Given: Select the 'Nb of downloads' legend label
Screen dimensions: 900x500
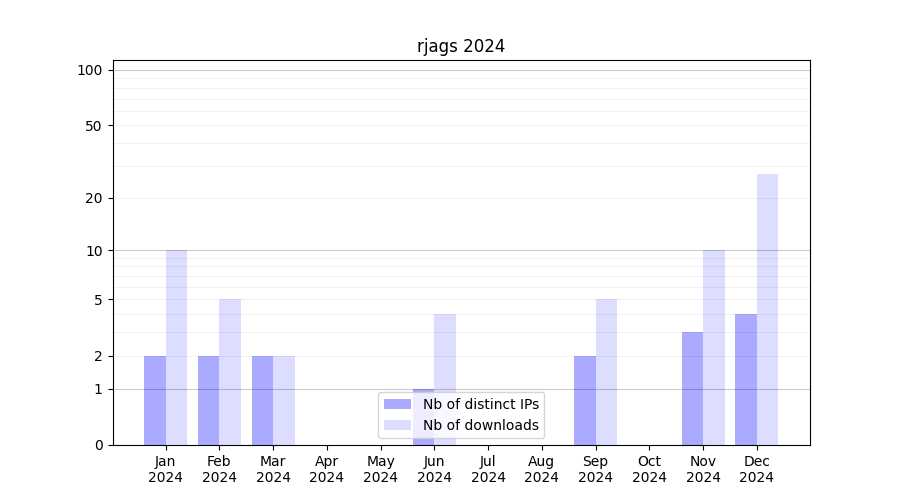Looking at the screenshot, I should point(480,425).
